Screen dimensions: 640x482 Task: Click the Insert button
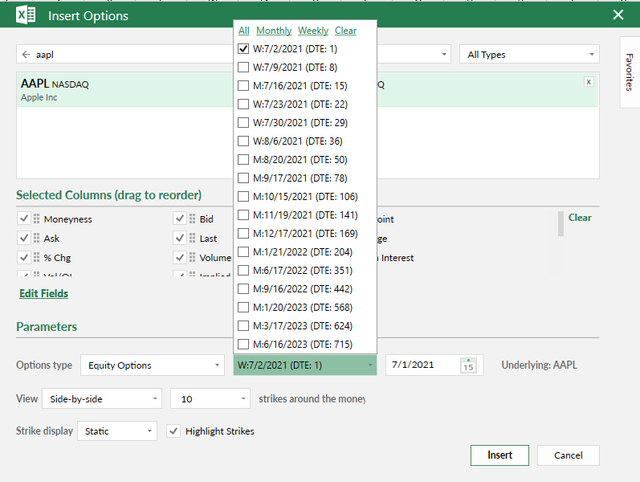pyautogui.click(x=500, y=455)
